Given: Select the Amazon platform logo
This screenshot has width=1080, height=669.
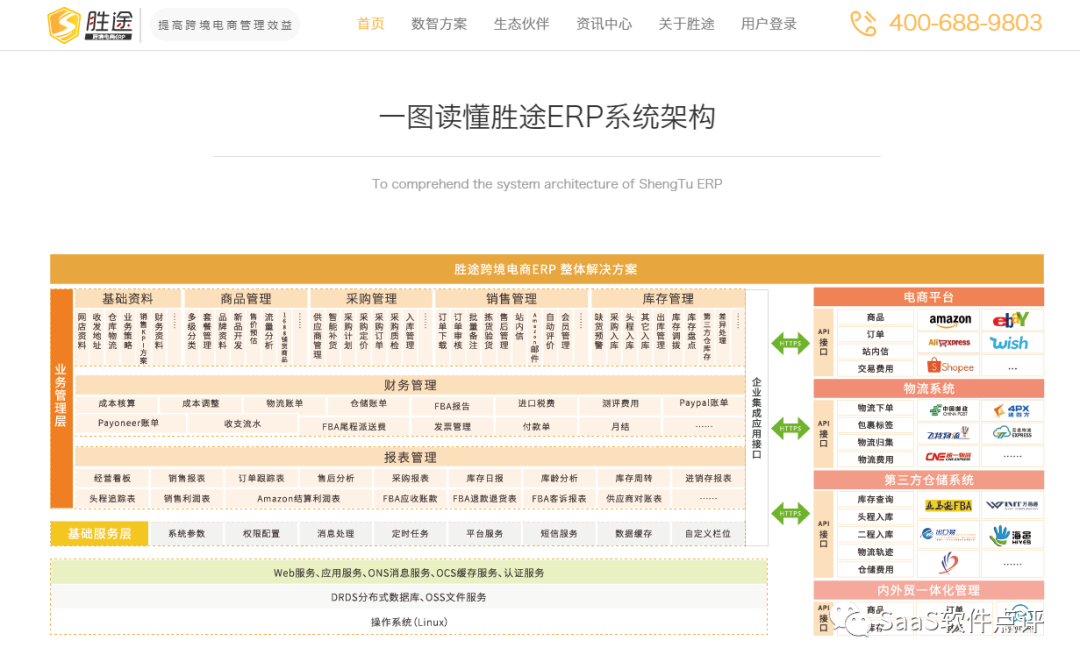Looking at the screenshot, I should coord(950,319).
